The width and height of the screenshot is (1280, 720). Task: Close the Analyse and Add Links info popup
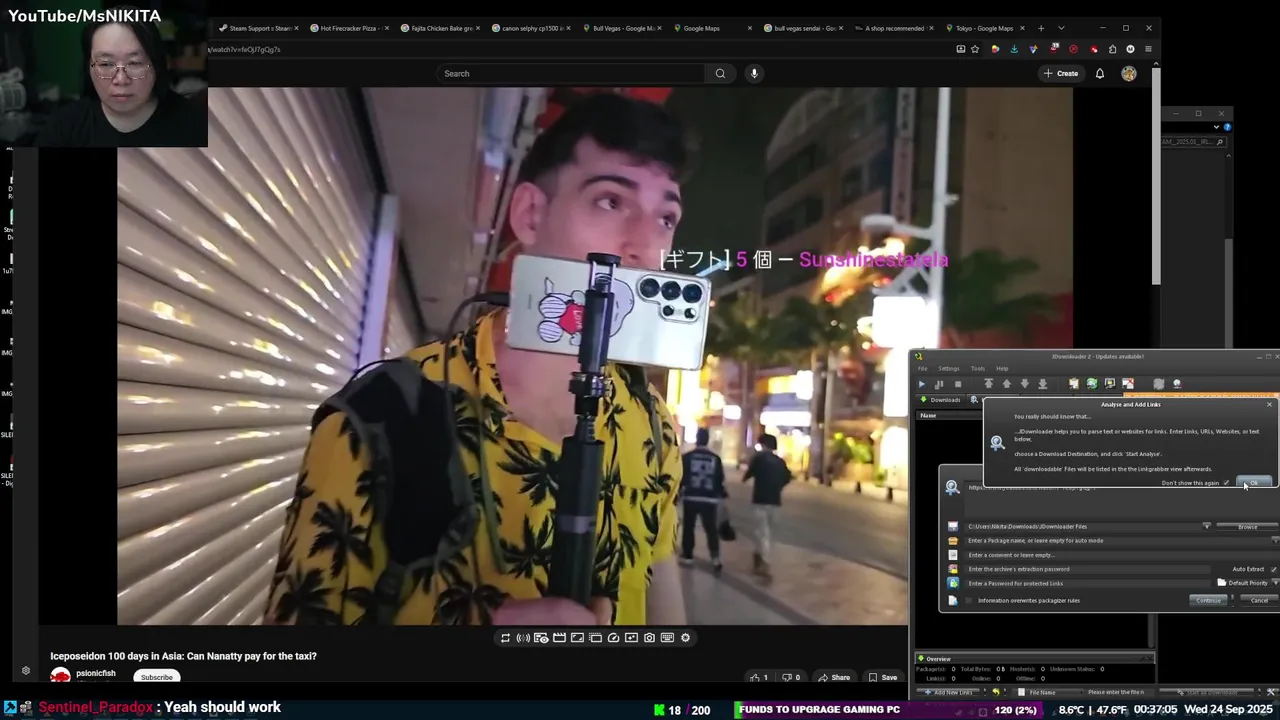point(1270,404)
